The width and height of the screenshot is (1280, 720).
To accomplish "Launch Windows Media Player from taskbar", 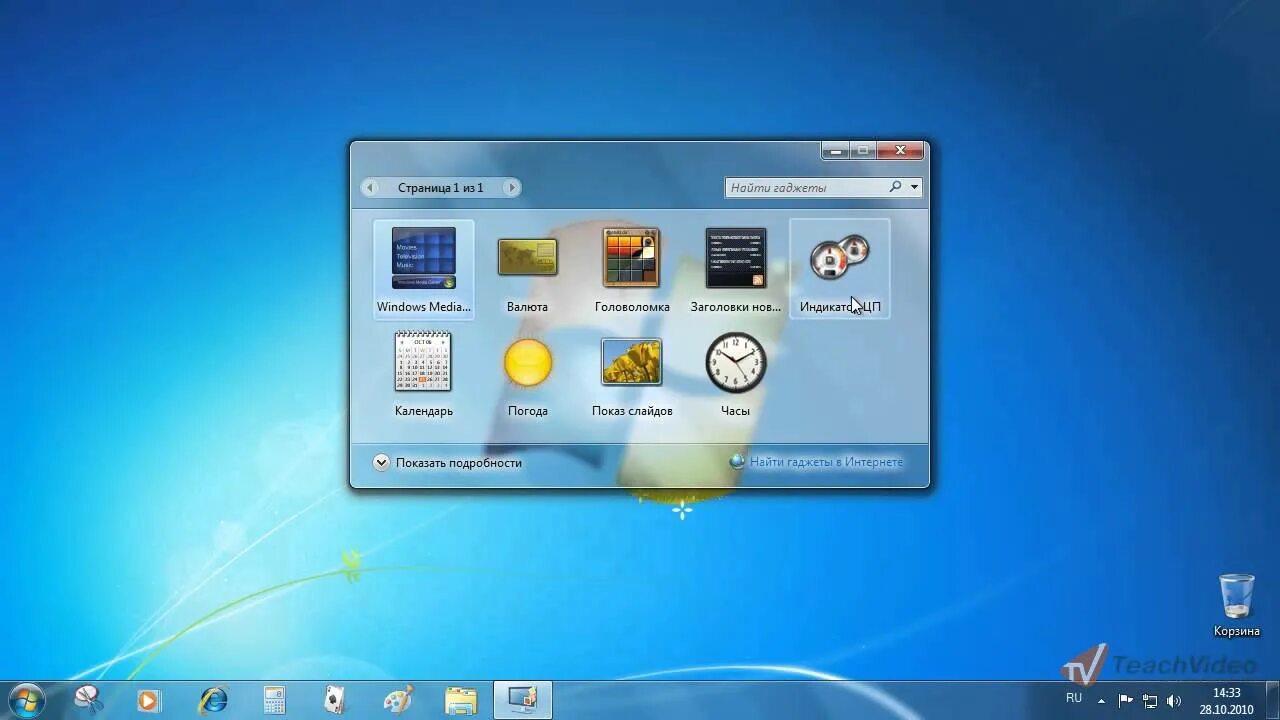I will [149, 701].
